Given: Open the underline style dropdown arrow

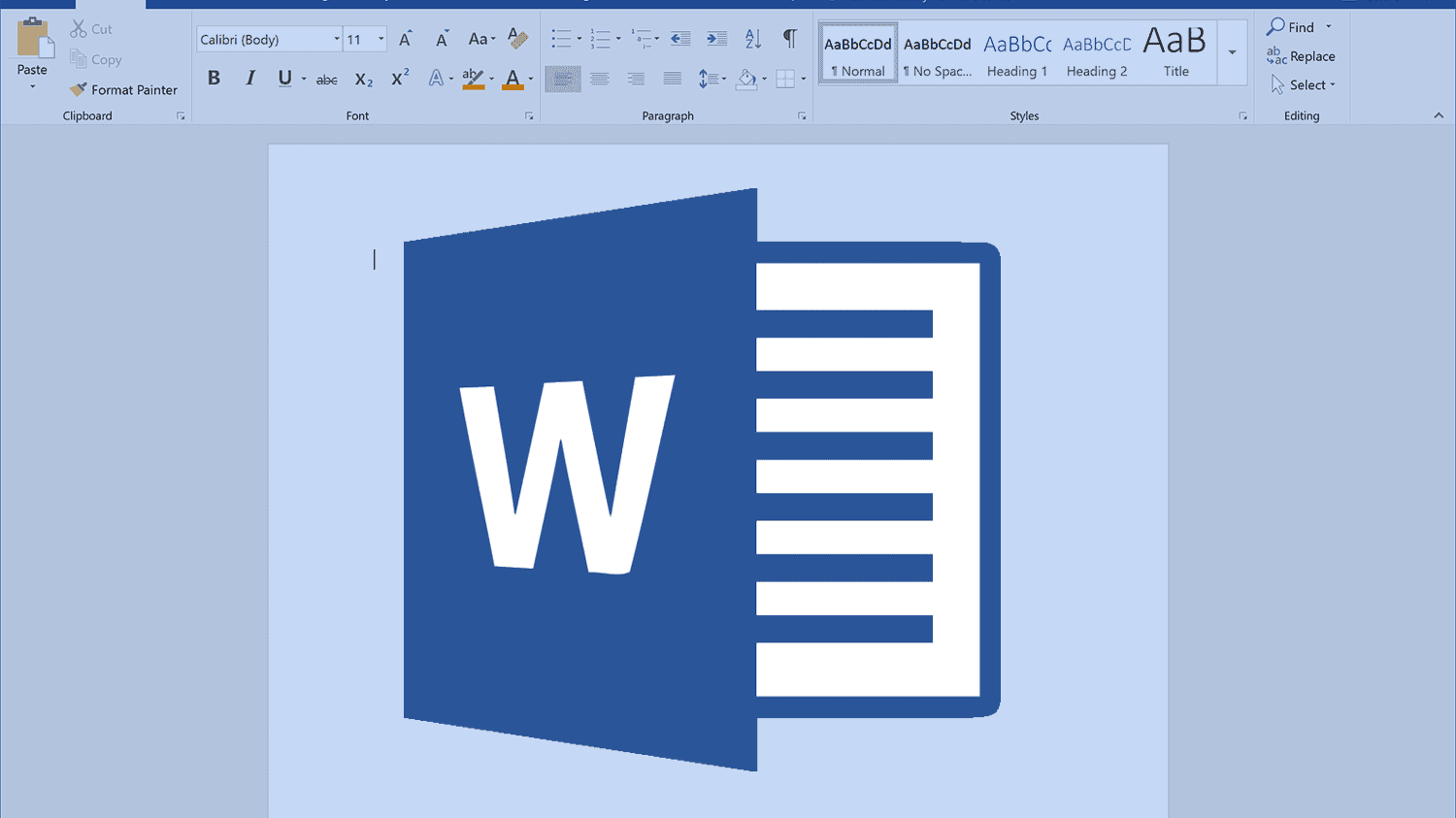Looking at the screenshot, I should pyautogui.click(x=304, y=79).
